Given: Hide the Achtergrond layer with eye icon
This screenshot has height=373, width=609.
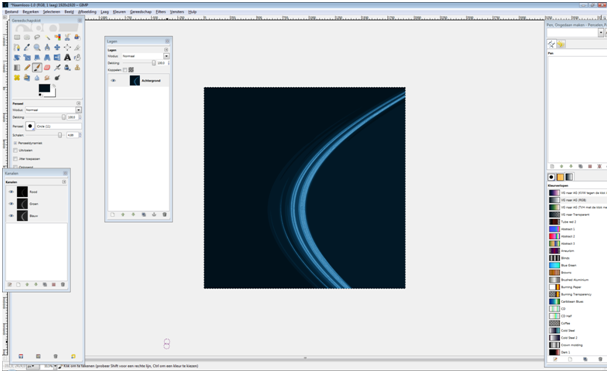Looking at the screenshot, I should pos(113,81).
